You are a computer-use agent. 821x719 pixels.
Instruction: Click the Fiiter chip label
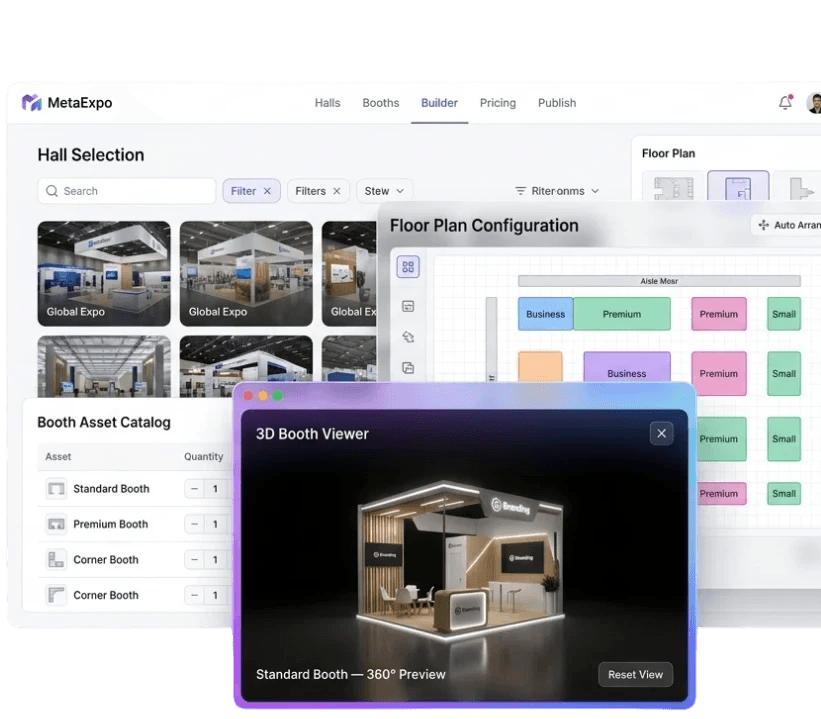[243, 191]
